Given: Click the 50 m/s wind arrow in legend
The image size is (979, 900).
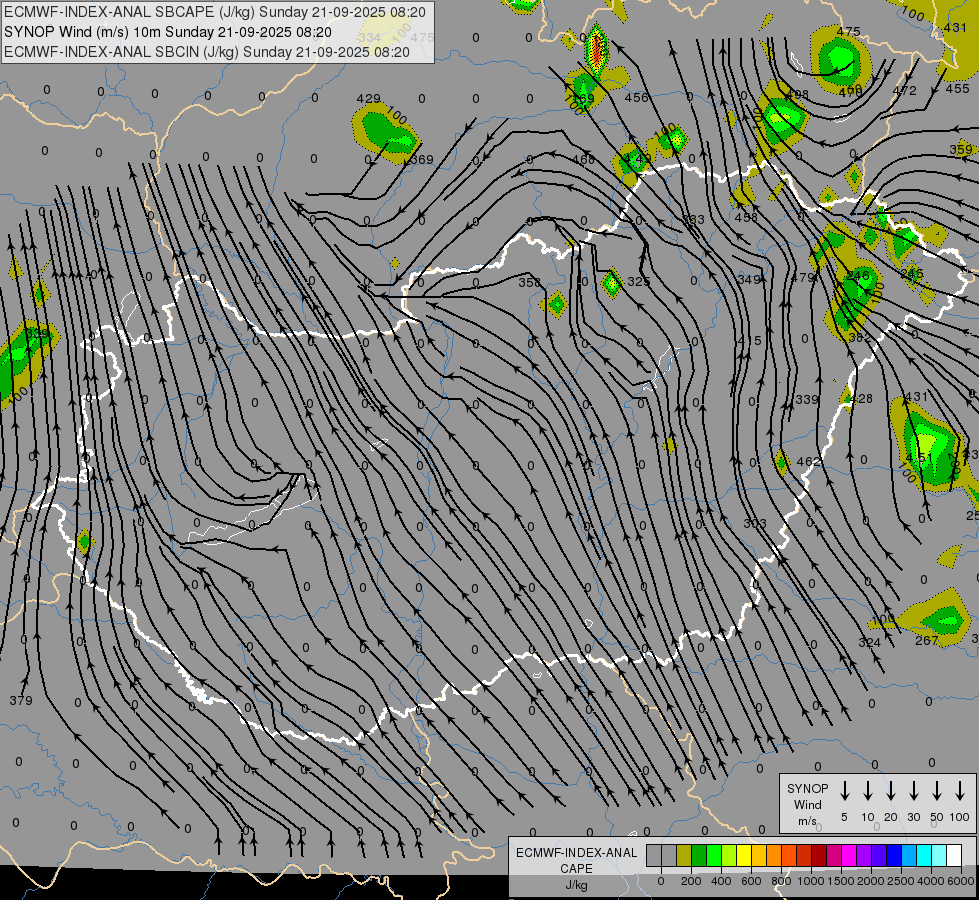Looking at the screenshot, I should pos(937,790).
